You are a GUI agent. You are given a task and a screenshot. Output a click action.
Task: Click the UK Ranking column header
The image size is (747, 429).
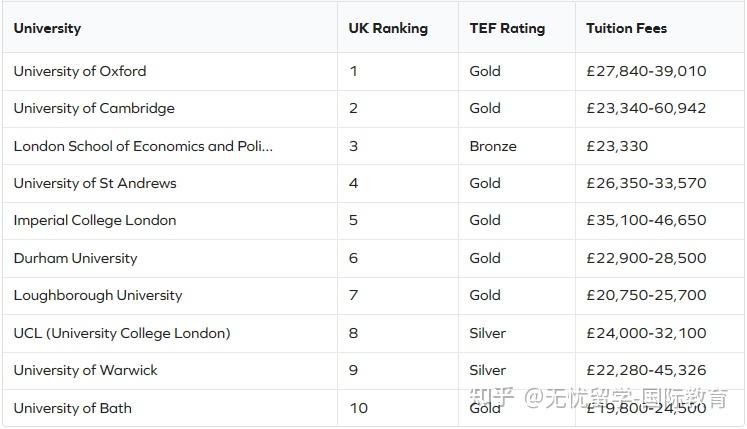pyautogui.click(x=388, y=28)
